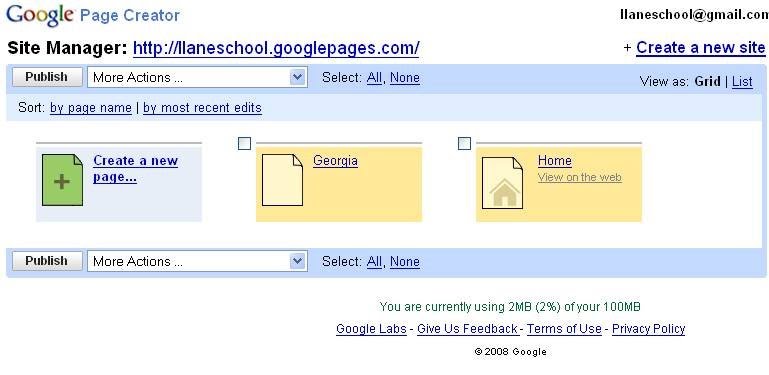Click the arrow on the top More Actions menu
Viewport: 769px width, 375px height.
pyautogui.click(x=297, y=77)
